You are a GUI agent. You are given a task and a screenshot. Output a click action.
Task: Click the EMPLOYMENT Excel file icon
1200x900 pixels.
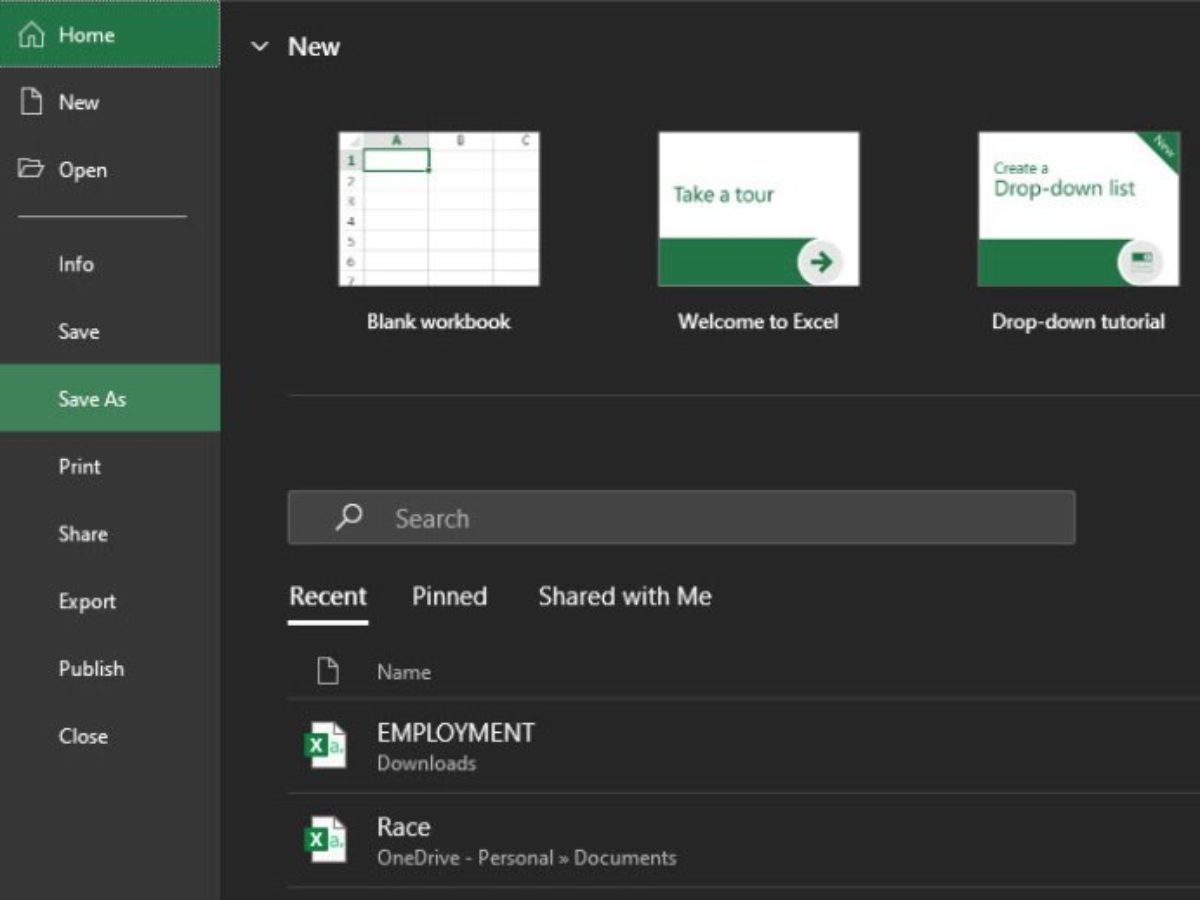(x=325, y=746)
